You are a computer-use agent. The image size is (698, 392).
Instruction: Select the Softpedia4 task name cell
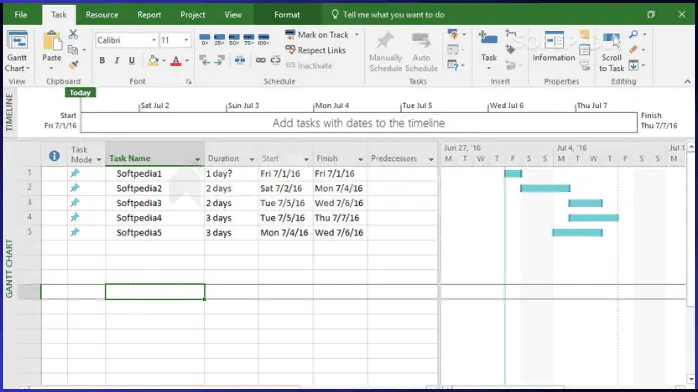pyautogui.click(x=155, y=218)
